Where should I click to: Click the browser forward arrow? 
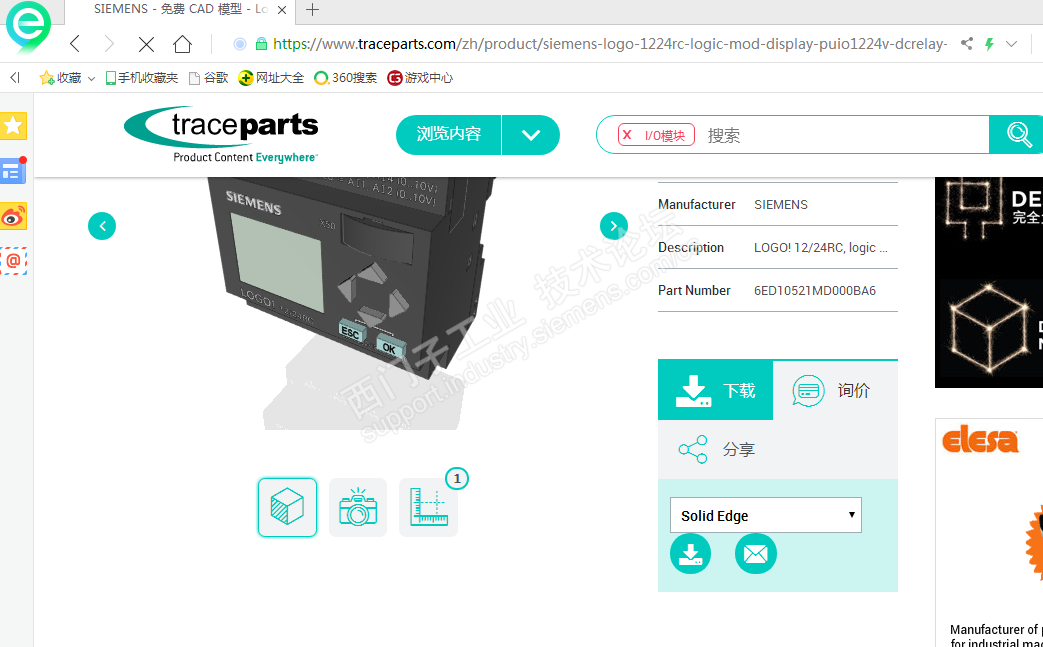coord(110,44)
